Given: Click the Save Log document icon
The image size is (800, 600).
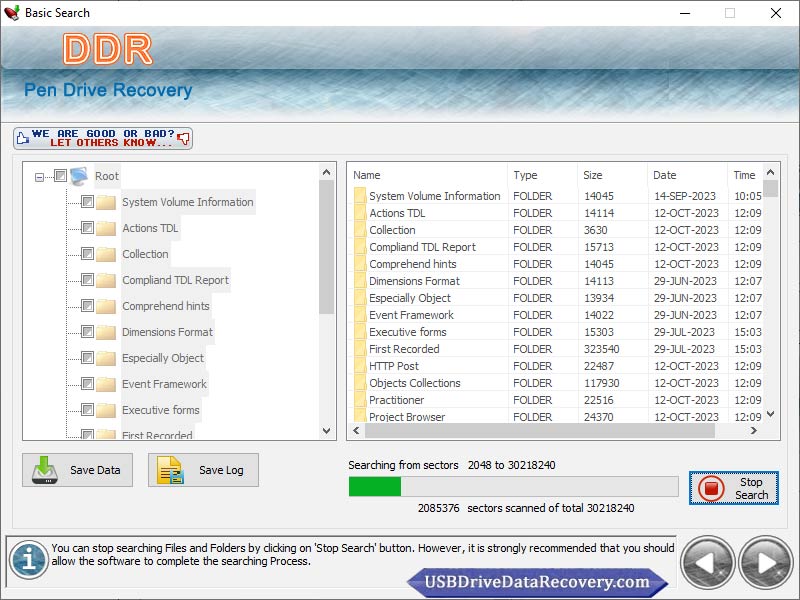Looking at the screenshot, I should click(x=170, y=470).
